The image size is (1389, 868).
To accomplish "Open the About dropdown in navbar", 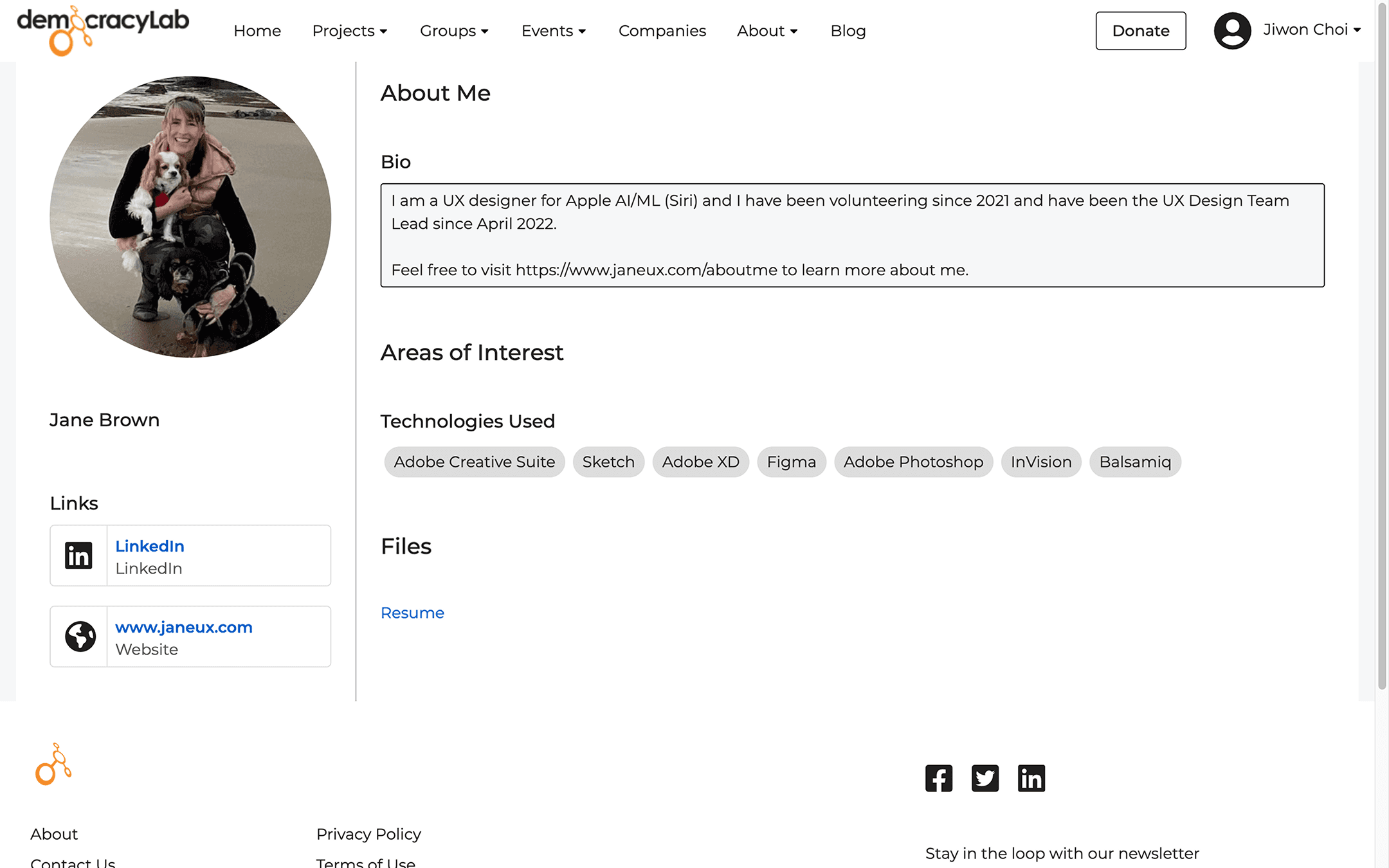I will coord(767,31).
